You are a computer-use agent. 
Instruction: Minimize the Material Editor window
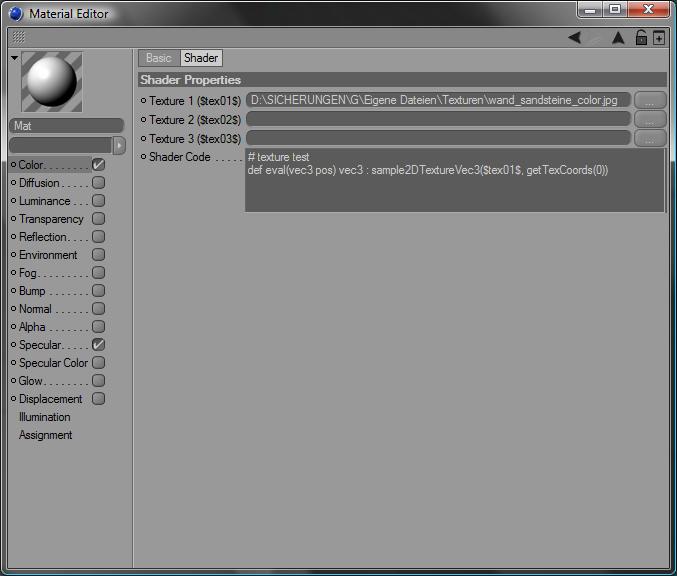click(590, 9)
